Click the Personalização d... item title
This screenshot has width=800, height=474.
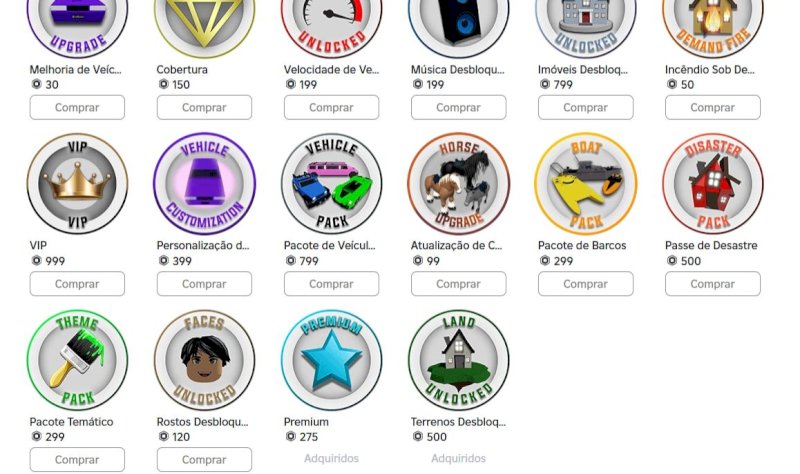click(x=203, y=245)
